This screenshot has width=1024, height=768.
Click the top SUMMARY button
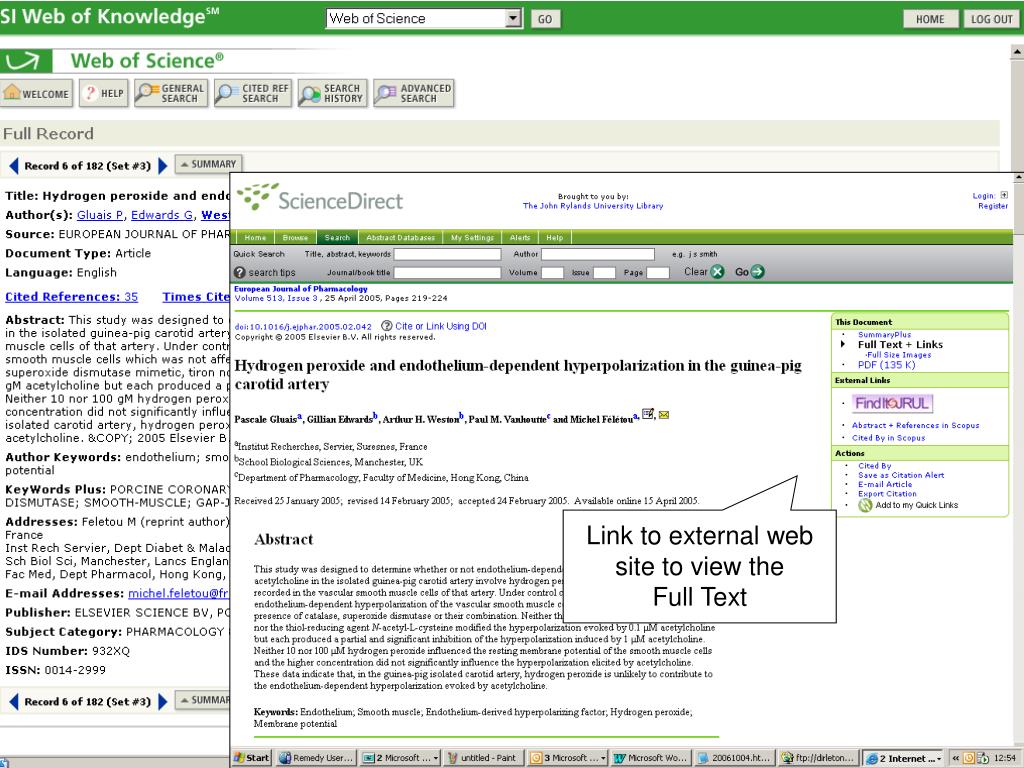coord(208,164)
